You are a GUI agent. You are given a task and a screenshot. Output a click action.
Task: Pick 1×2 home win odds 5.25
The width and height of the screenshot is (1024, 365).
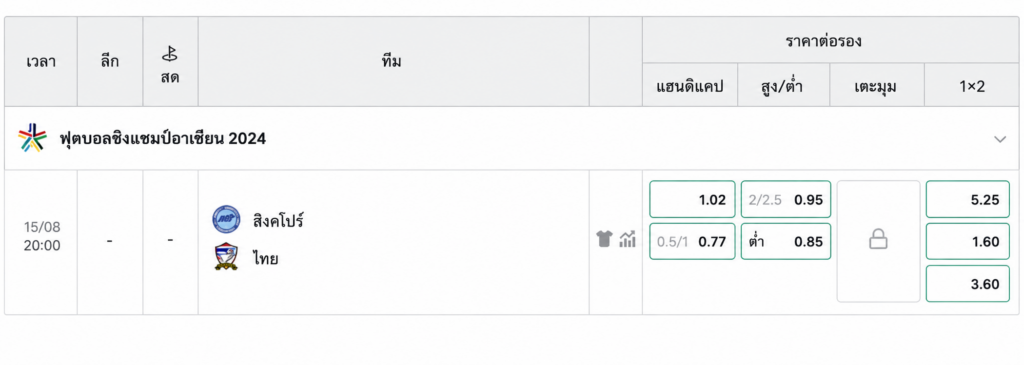coord(968,199)
